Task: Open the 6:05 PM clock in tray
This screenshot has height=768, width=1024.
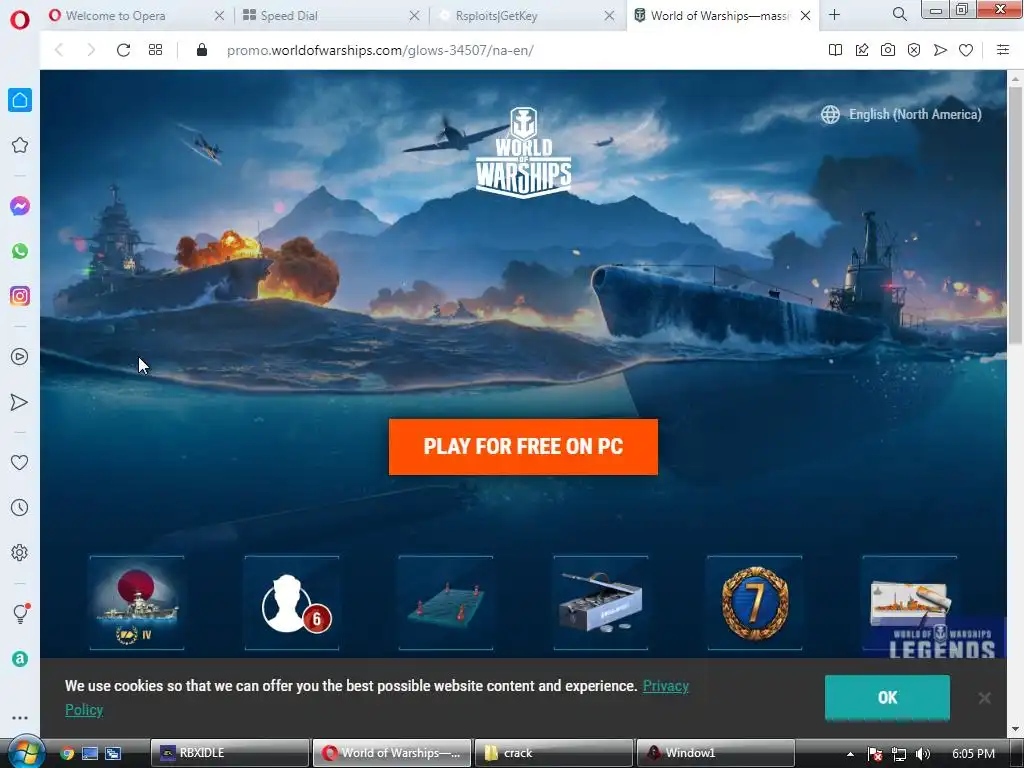Action: (x=973, y=754)
